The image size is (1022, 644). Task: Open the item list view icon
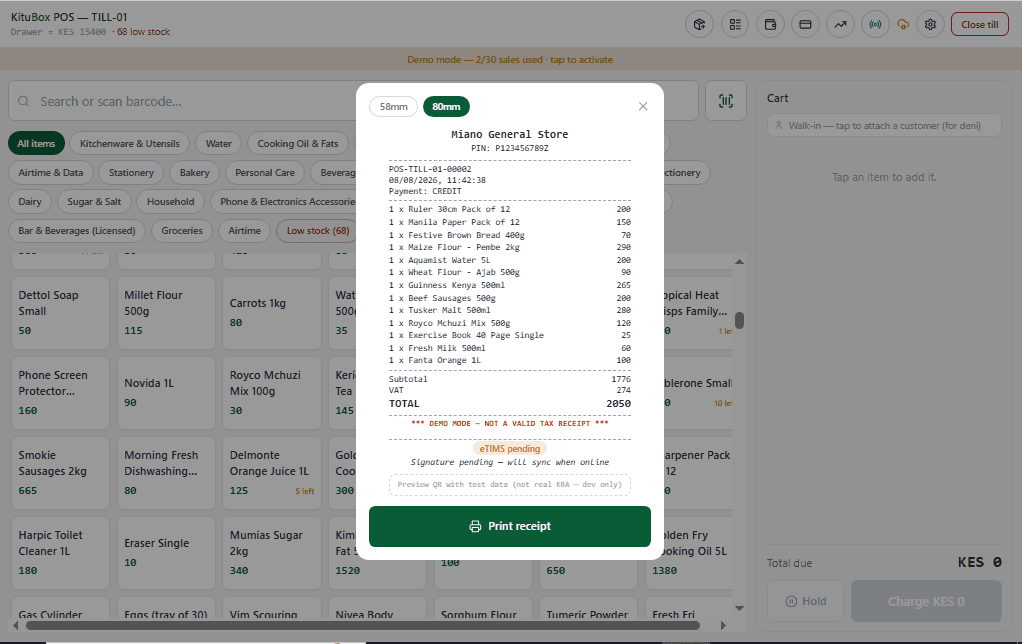pos(735,25)
